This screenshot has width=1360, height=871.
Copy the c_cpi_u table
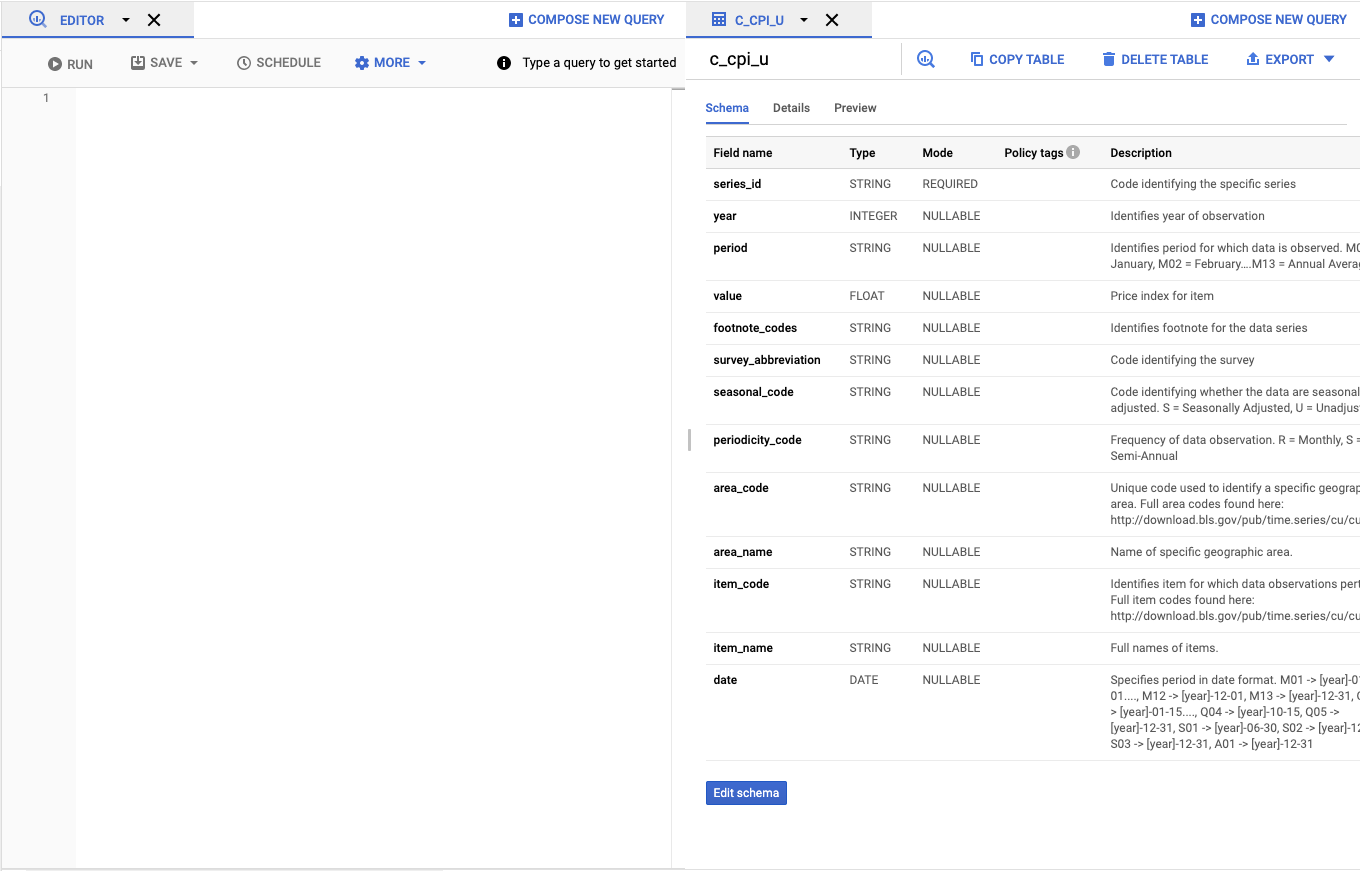coord(1017,59)
